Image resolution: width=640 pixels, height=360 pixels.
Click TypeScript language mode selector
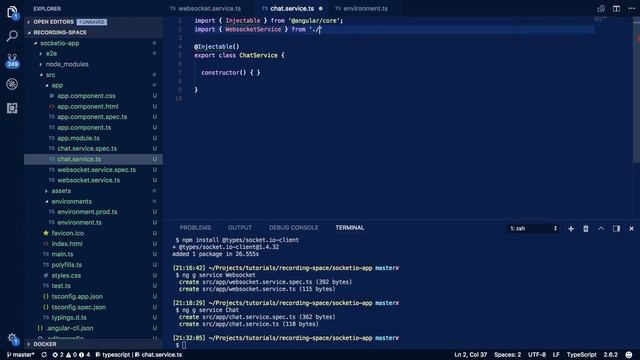581,355
